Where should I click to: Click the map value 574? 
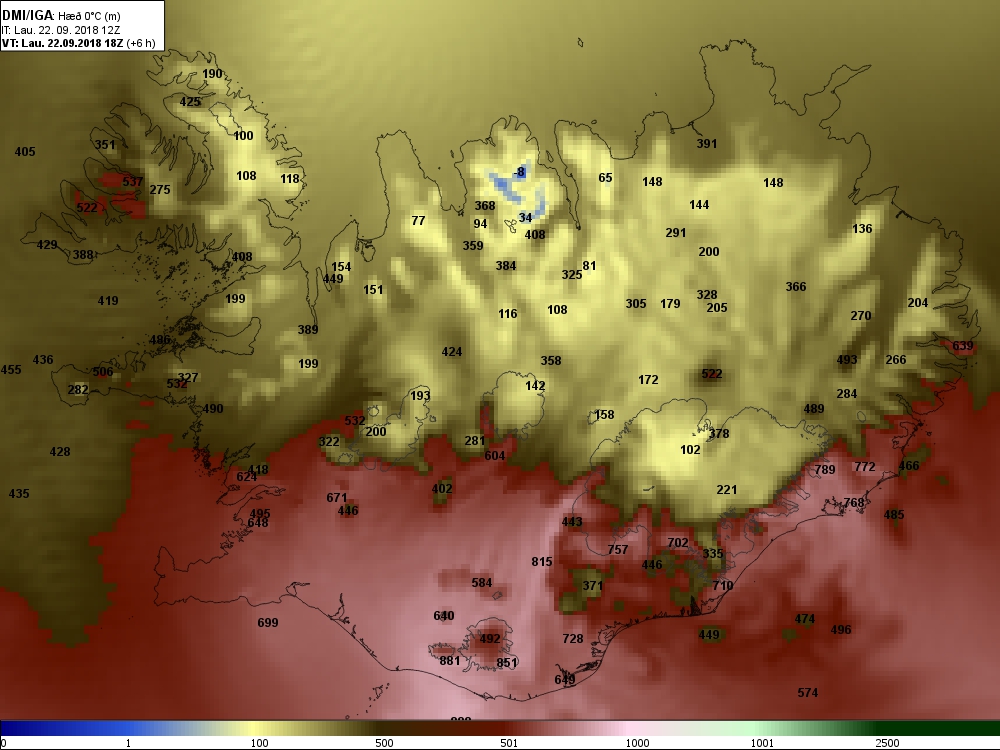click(x=807, y=692)
